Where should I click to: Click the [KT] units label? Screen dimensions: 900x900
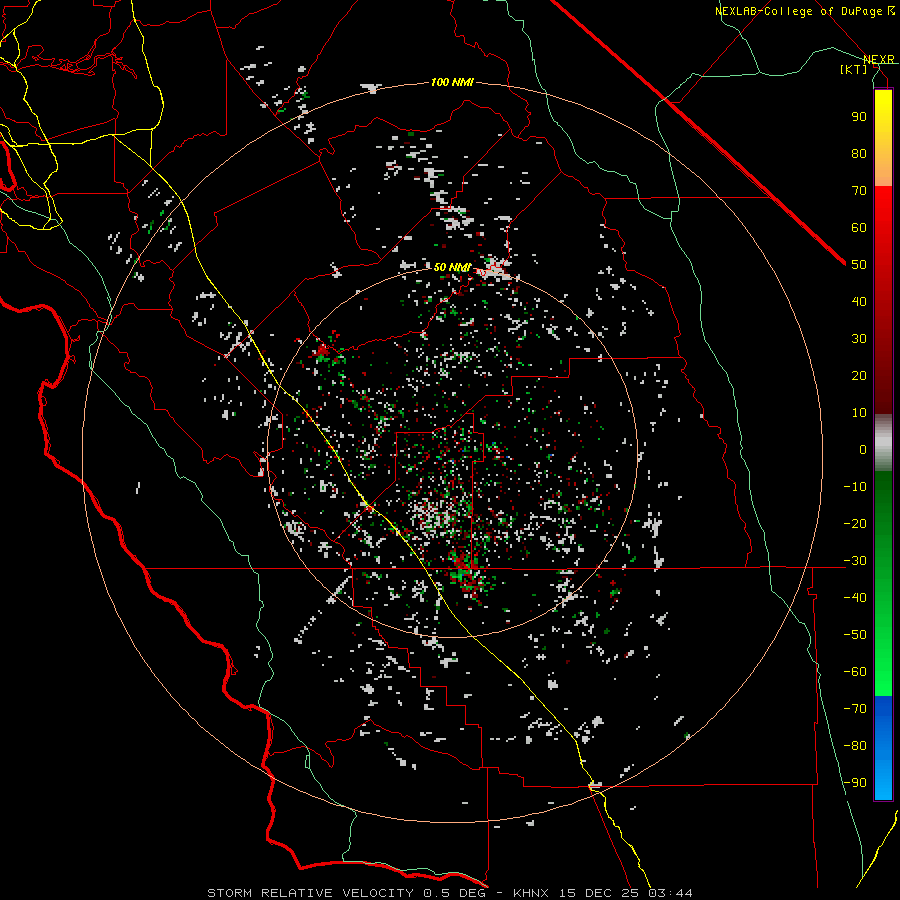(x=854, y=69)
